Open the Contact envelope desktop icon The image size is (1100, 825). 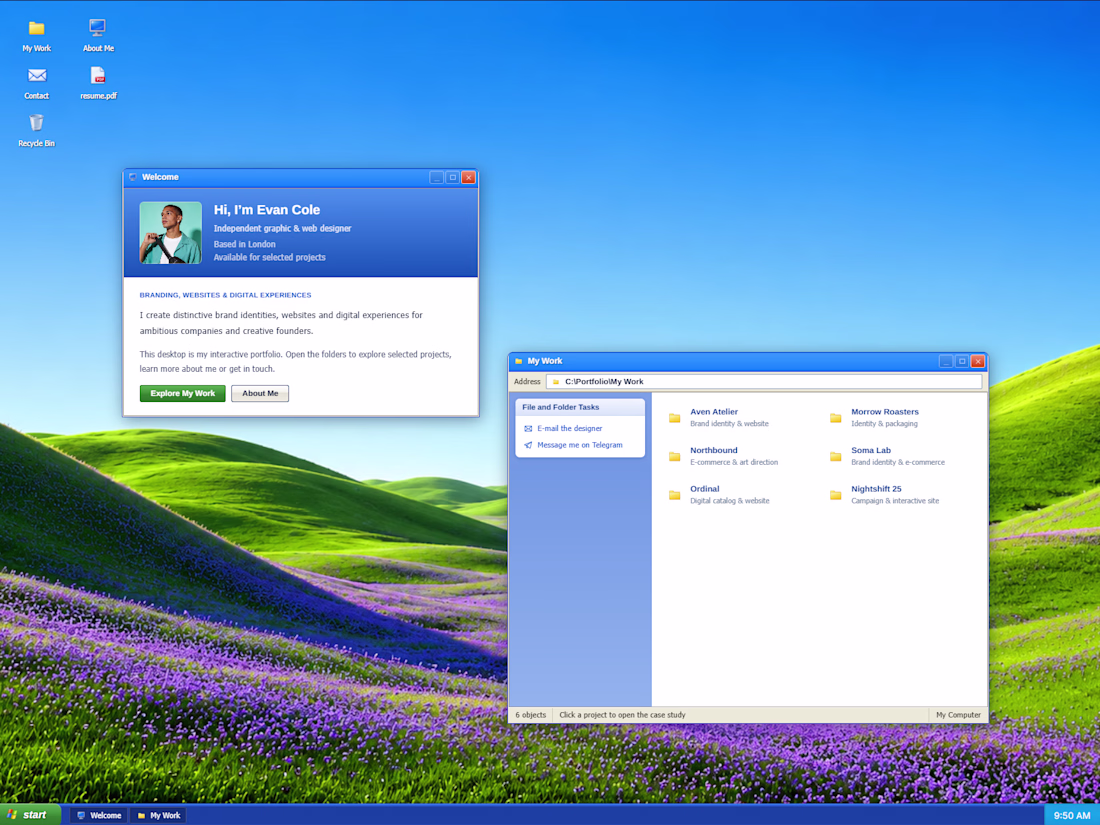click(x=36, y=75)
